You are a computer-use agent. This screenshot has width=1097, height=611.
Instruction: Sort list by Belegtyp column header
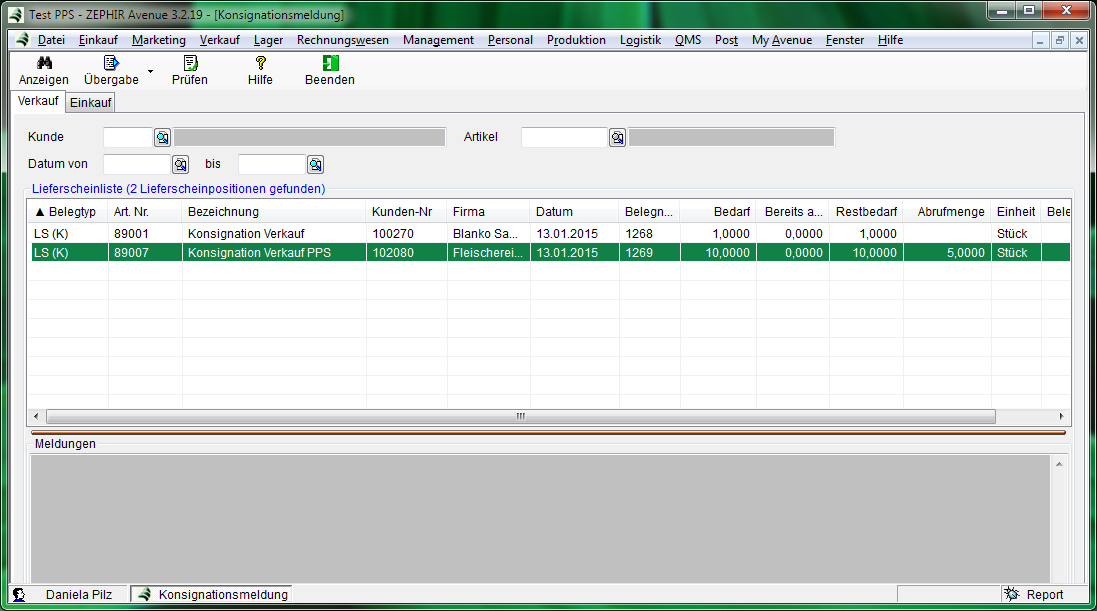66,212
